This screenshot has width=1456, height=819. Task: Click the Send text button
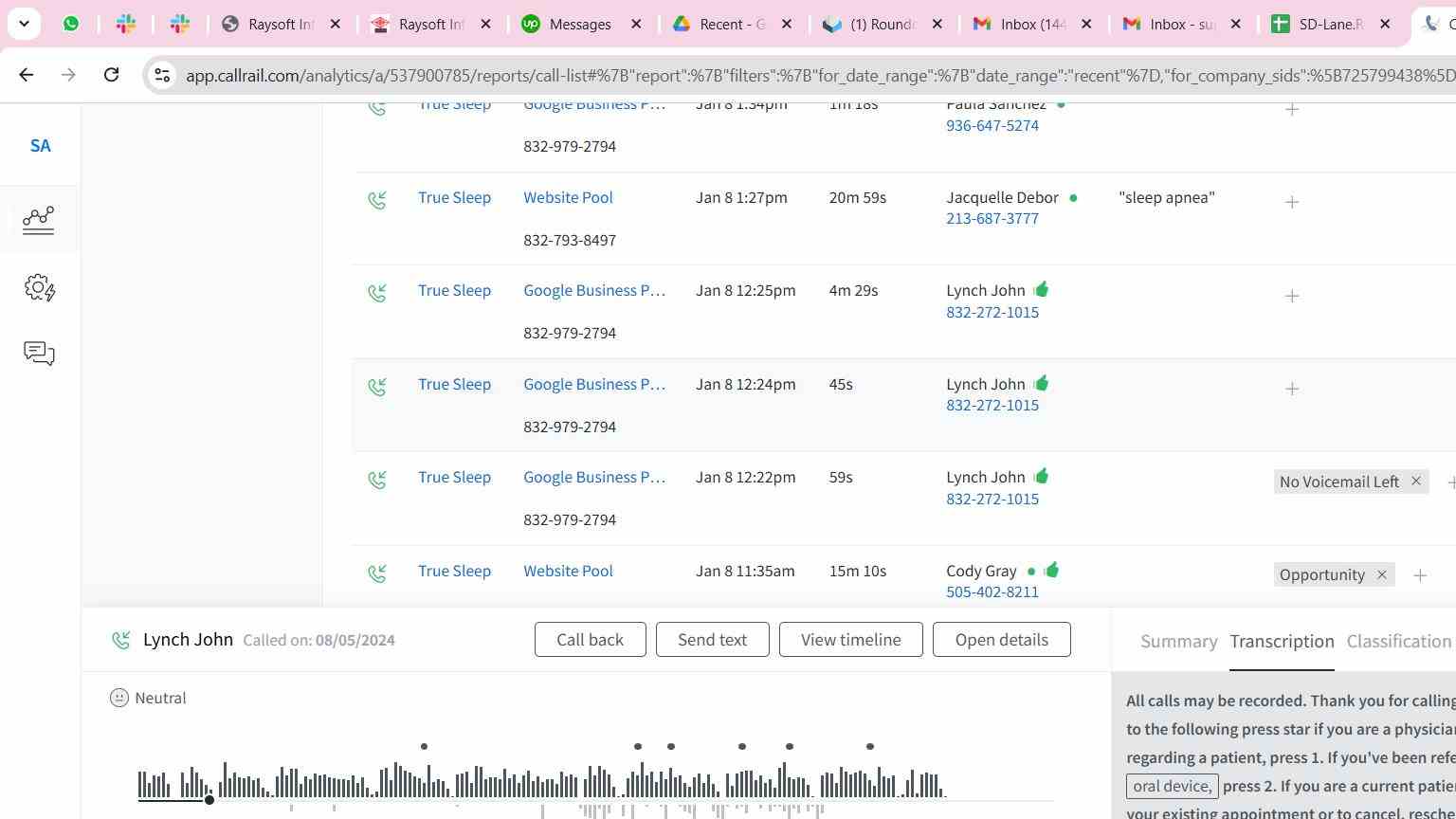(x=712, y=640)
